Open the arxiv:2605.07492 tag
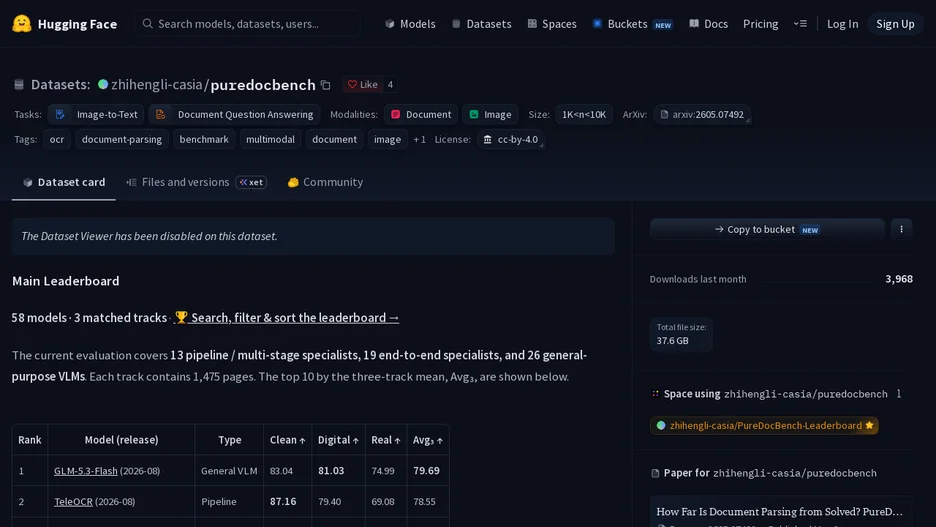Screen dimensions: 936x527 click(x=702, y=115)
